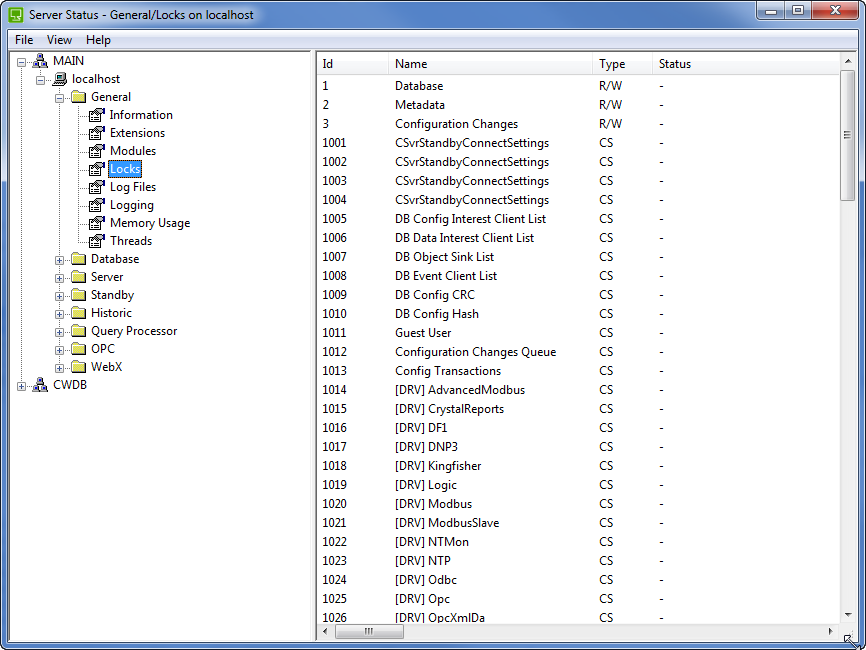Select the Memory Usage tree item
Screen dimensions: 866x650
[150, 223]
